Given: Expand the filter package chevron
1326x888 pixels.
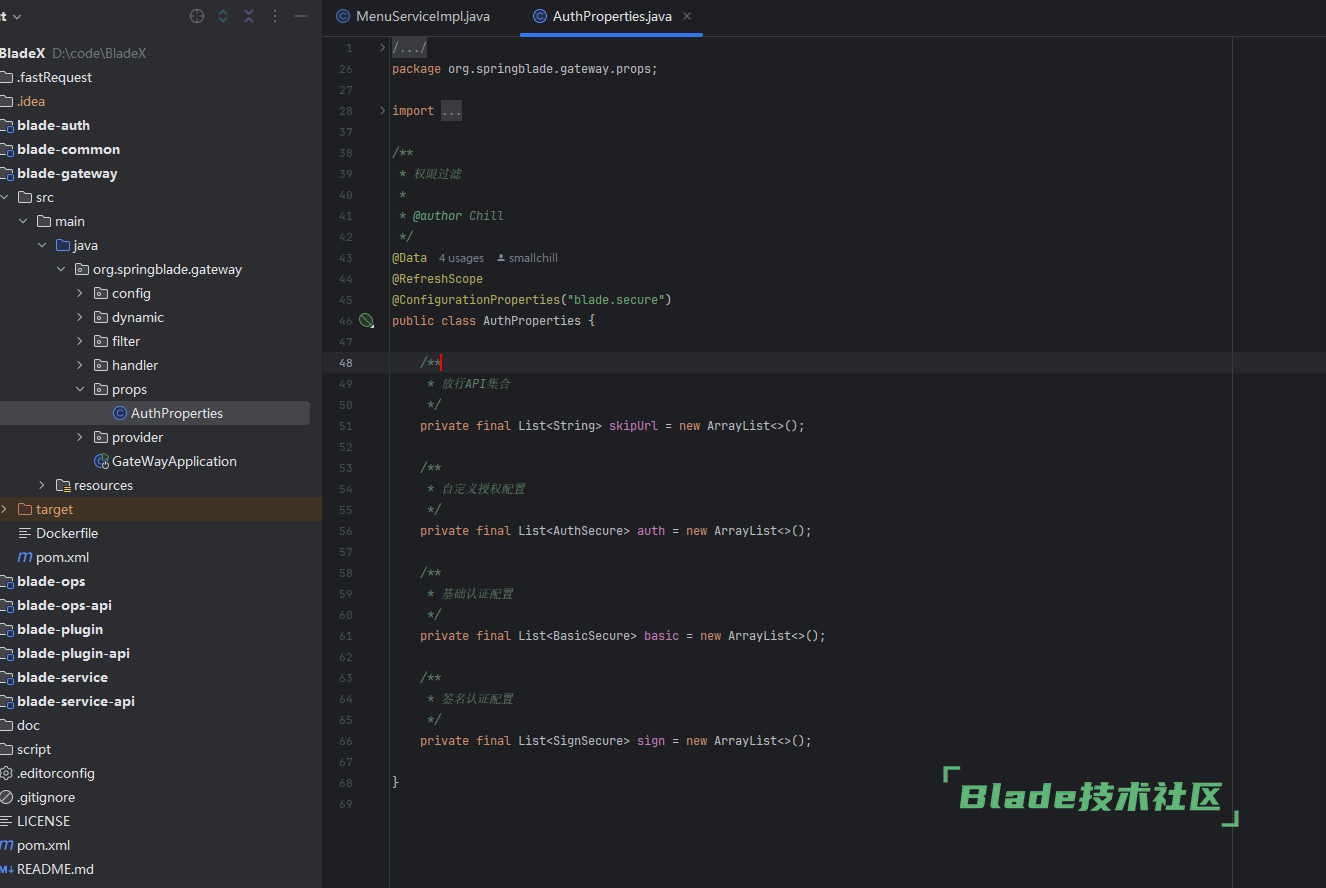Looking at the screenshot, I should coord(81,341).
